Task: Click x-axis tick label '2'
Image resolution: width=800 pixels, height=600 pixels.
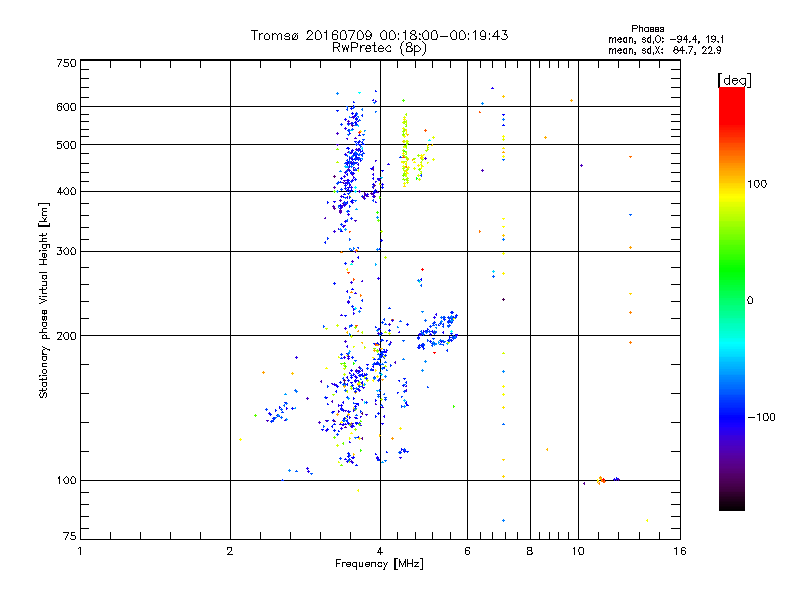Action: point(230,551)
